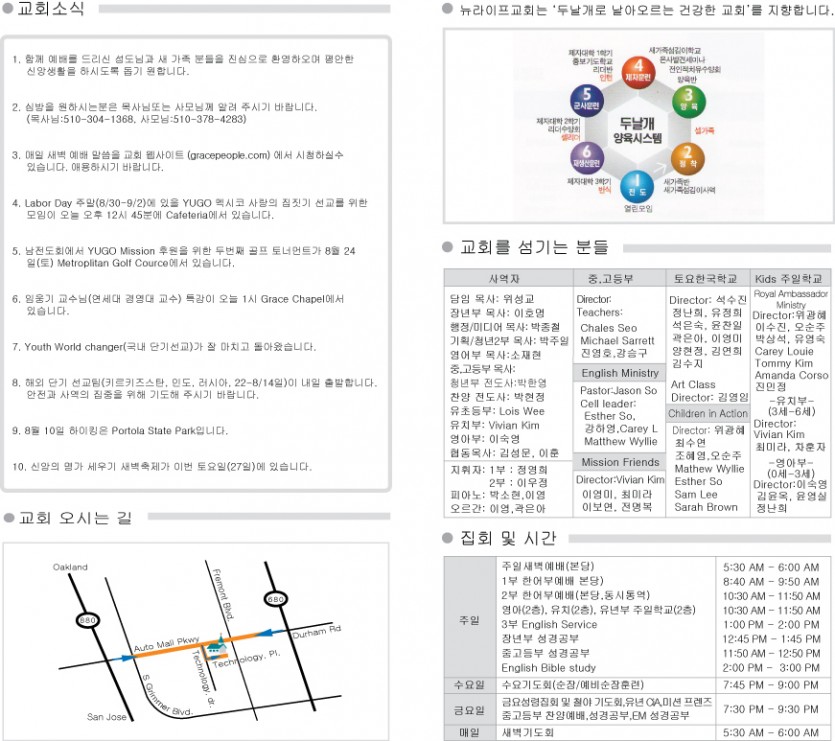The width and height of the screenshot is (835, 741).
Task: Click the 8:40 AM – 9:50 AM time entry
Action: tap(771, 582)
